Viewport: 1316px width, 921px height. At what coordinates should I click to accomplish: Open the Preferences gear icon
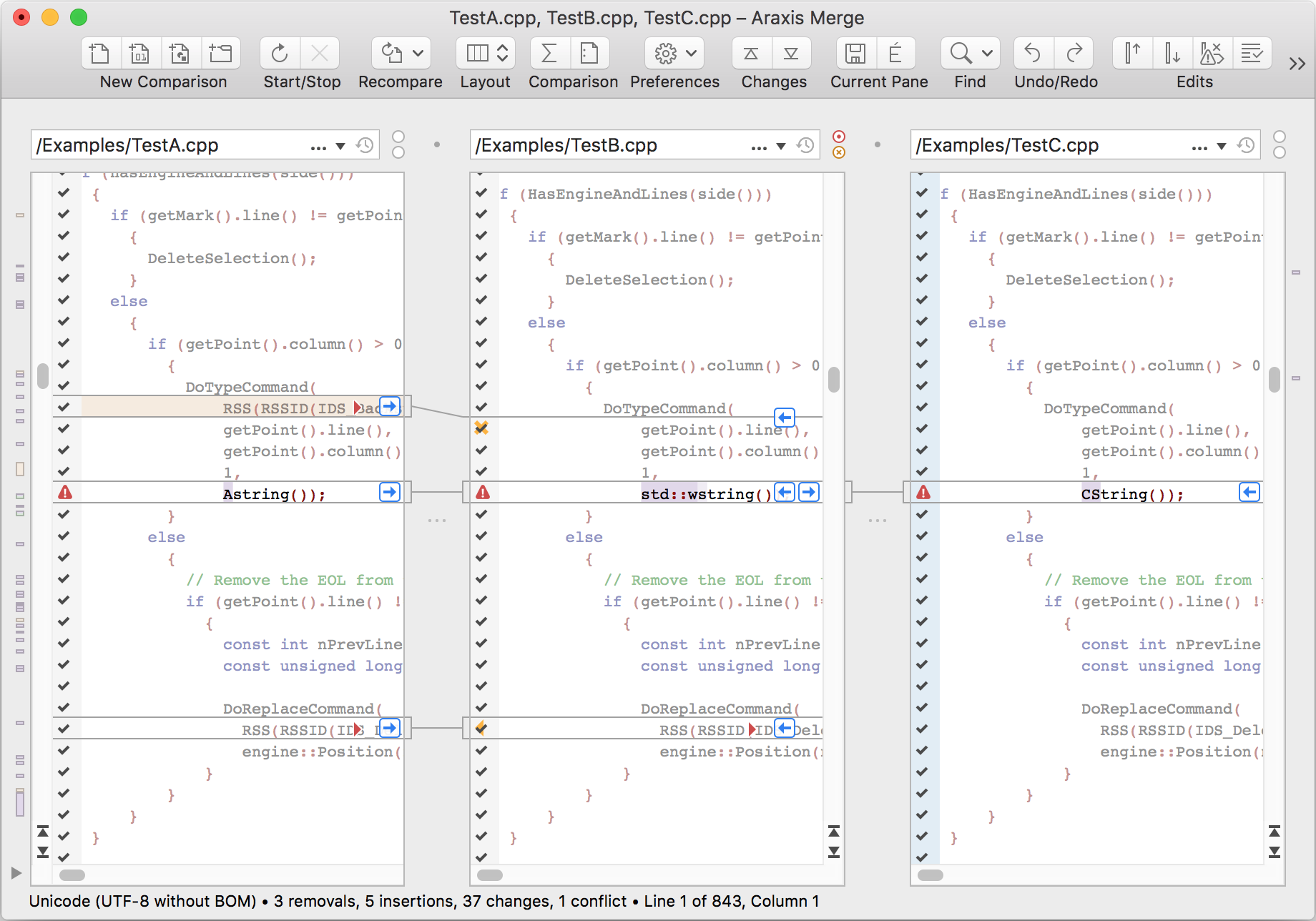point(665,53)
